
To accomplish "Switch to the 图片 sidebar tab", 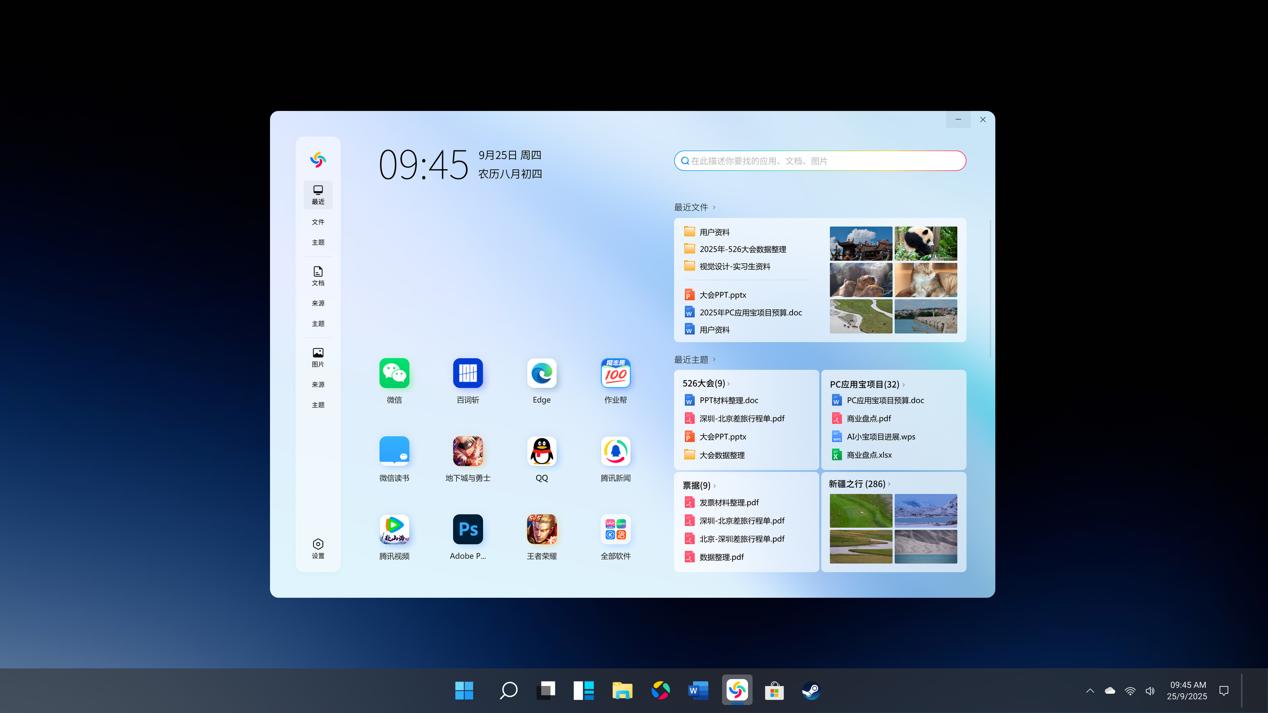I will 318,357.
